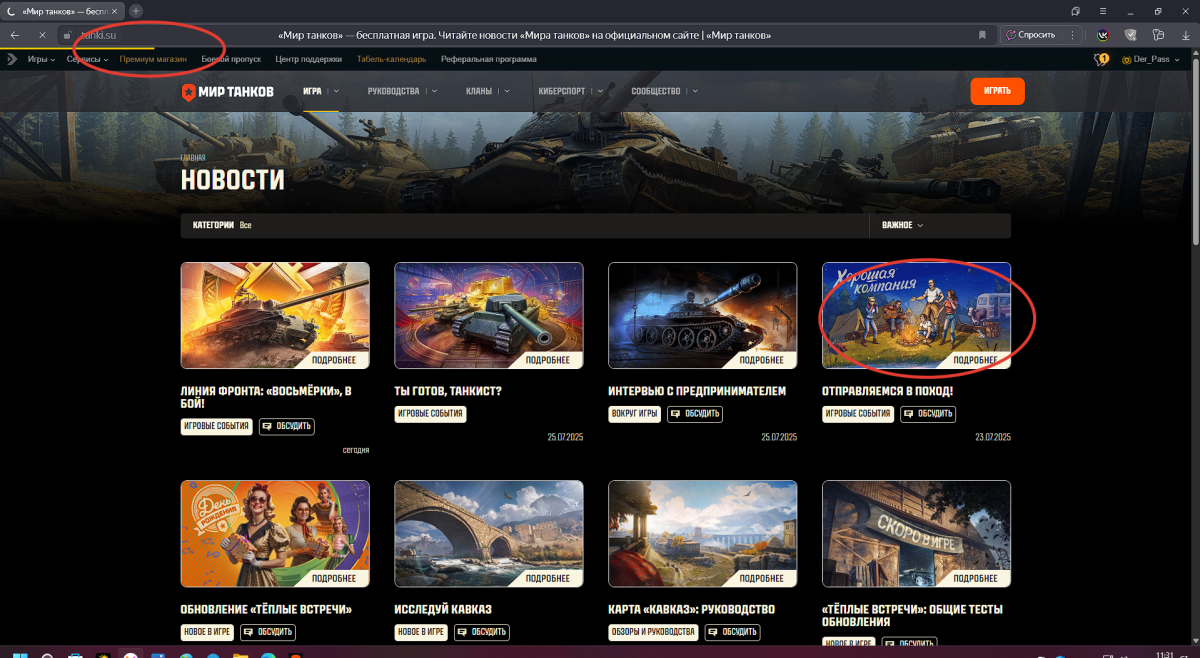1200x658 pixels.
Task: Open the ИГРА navigation item
Action: pos(312,91)
